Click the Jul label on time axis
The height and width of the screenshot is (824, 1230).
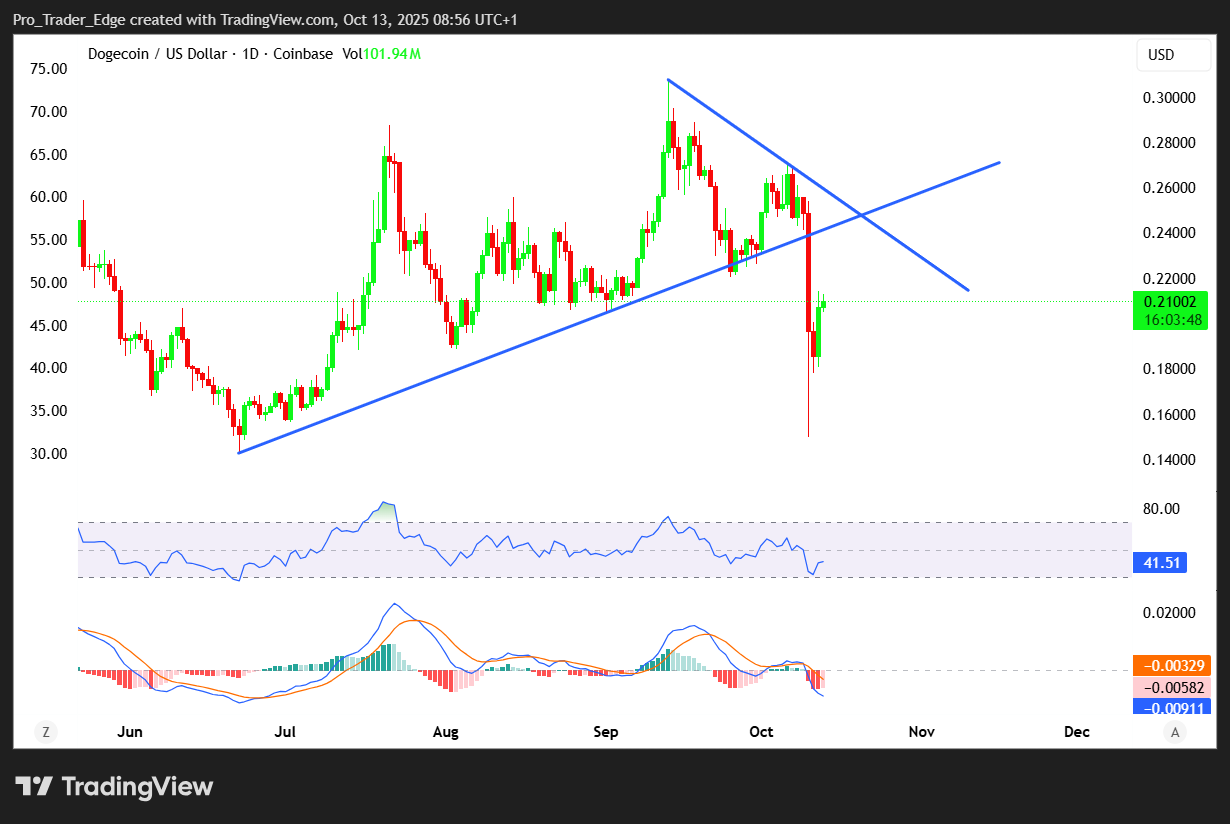(x=285, y=732)
